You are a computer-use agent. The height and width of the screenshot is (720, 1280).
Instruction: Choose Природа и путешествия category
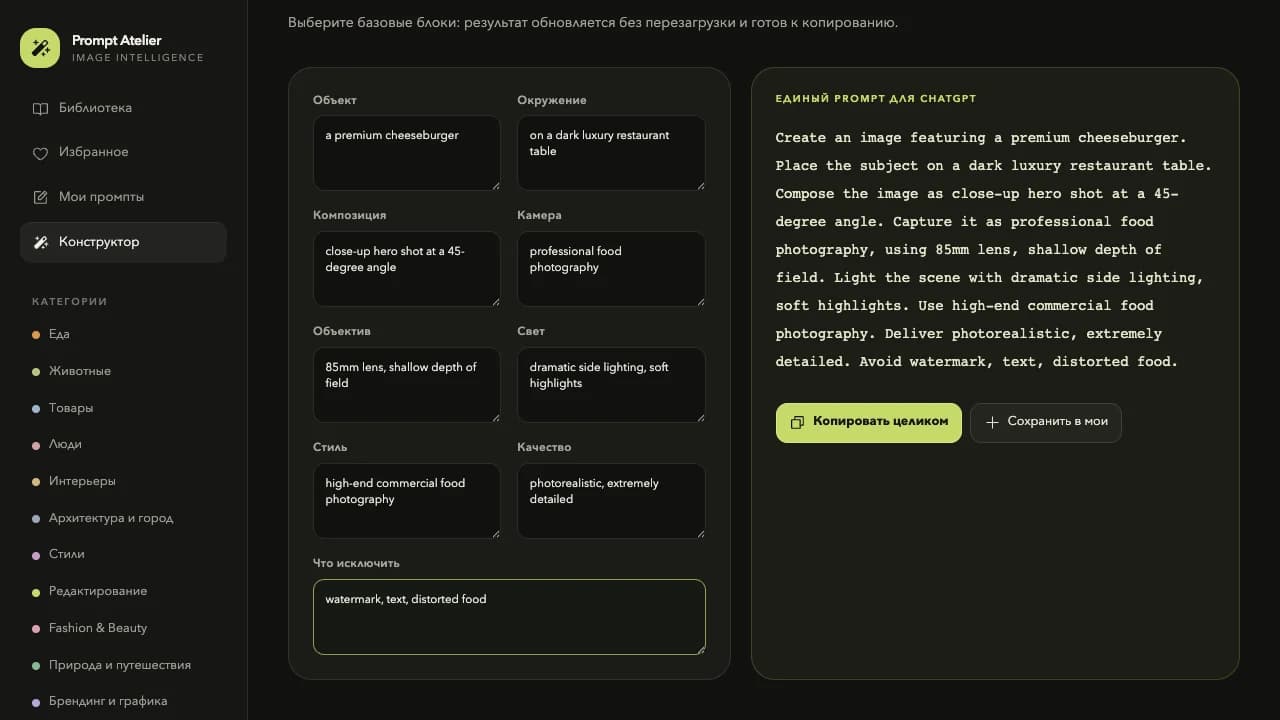click(123, 665)
